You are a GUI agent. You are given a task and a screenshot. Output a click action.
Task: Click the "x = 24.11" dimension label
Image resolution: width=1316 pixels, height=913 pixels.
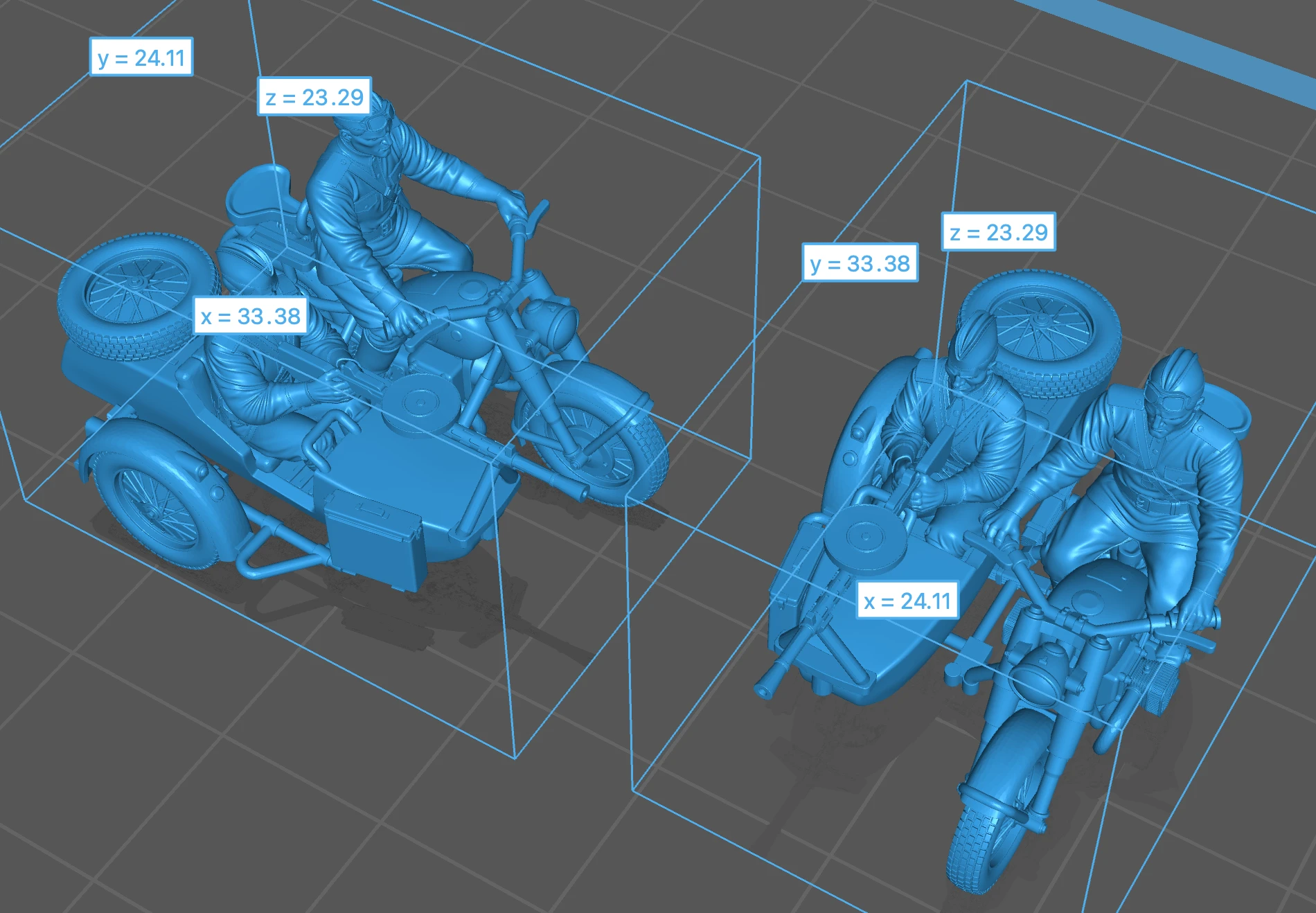[x=908, y=600]
